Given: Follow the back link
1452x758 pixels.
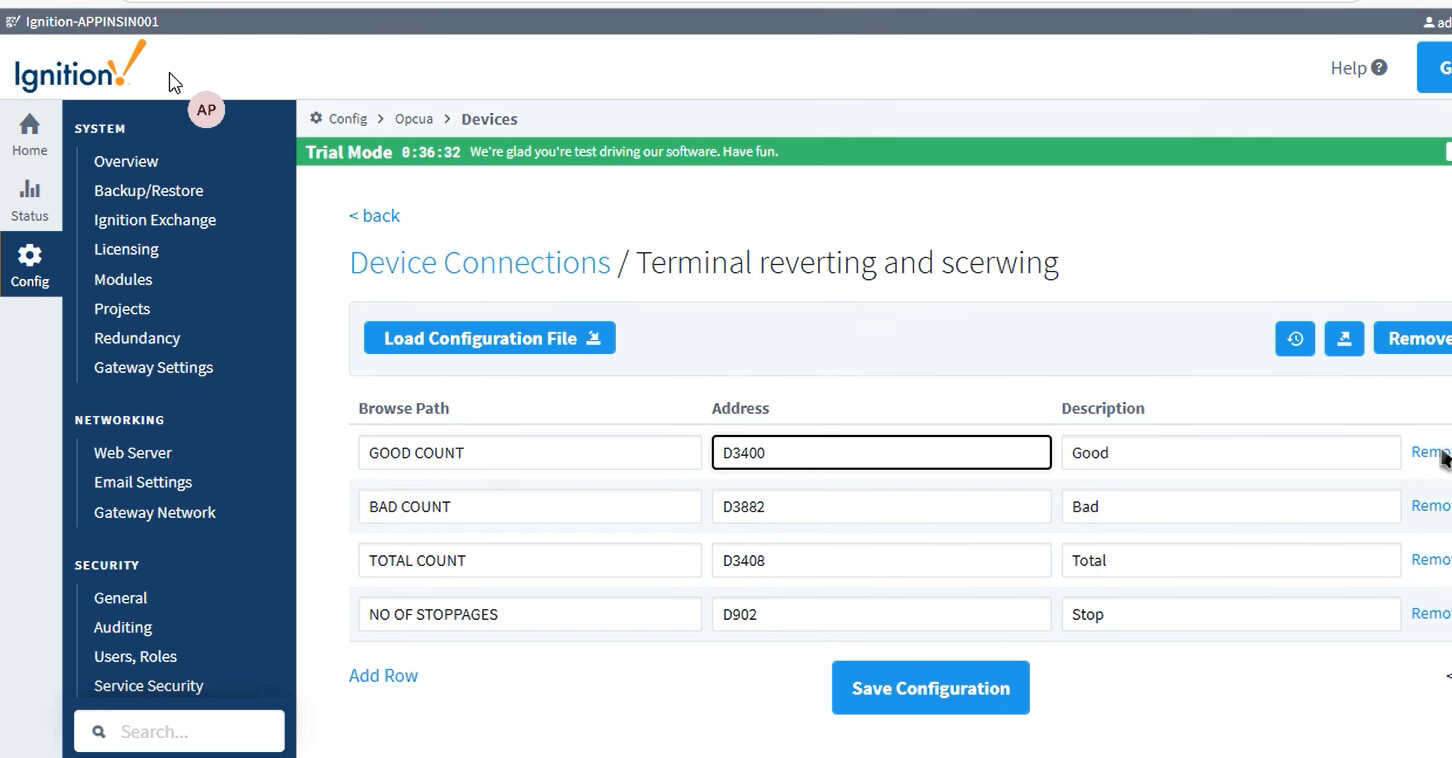Looking at the screenshot, I should (x=374, y=216).
